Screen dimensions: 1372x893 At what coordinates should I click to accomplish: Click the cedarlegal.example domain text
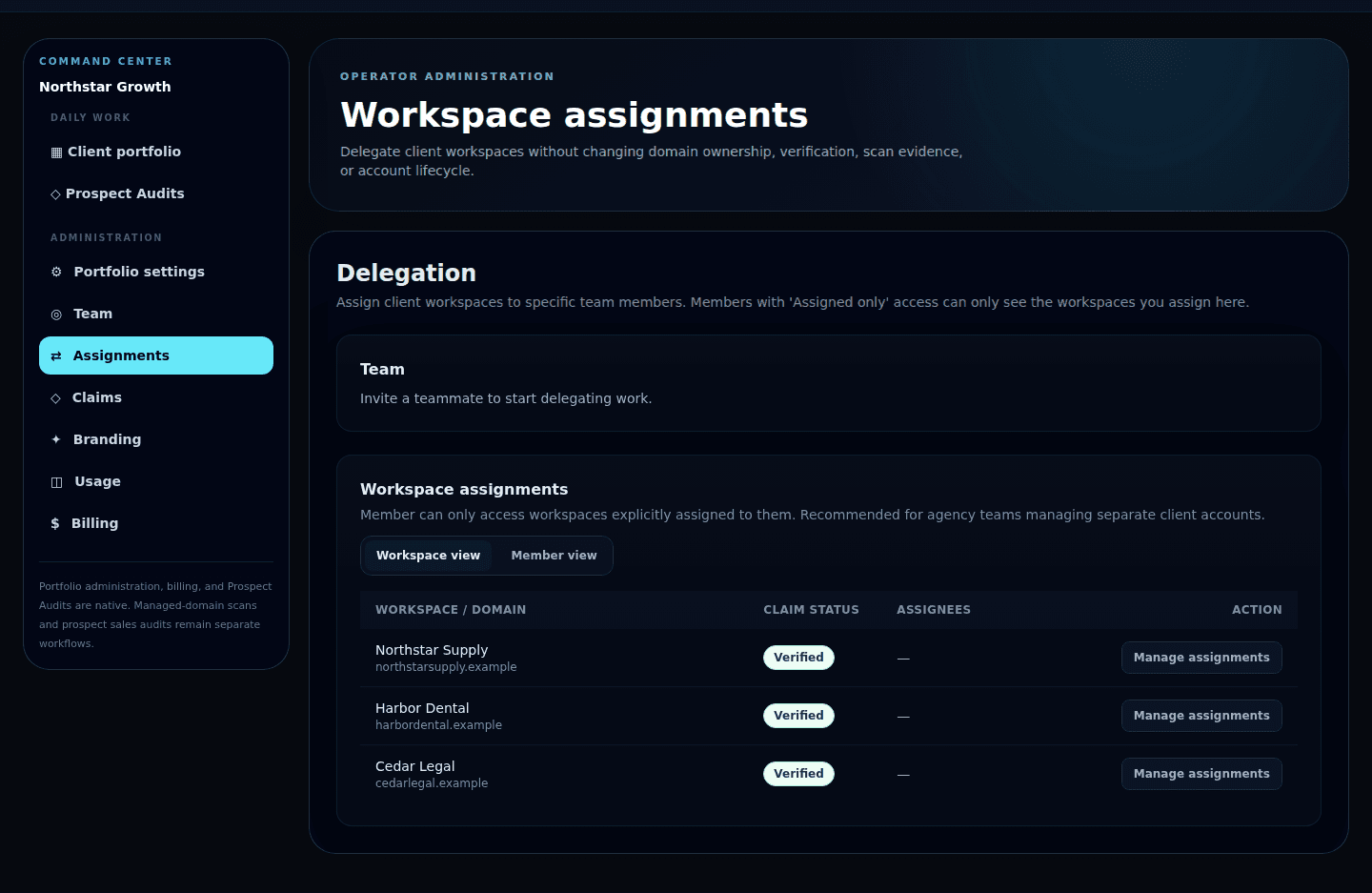tap(432, 783)
